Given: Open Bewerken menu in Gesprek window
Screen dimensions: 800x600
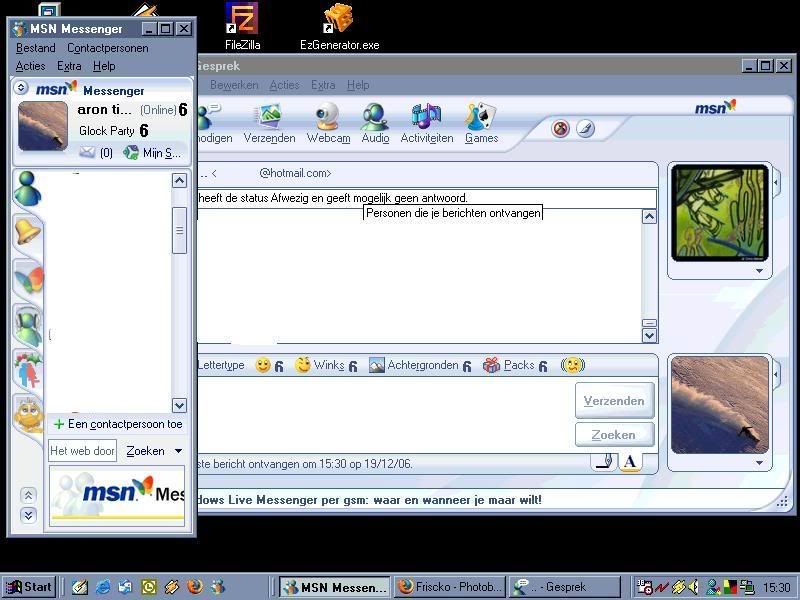Looking at the screenshot, I should tap(234, 85).
